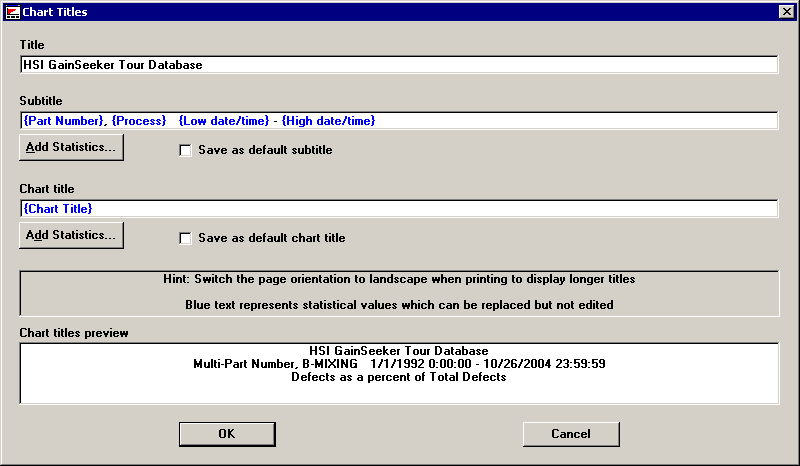Select the {Process} token in Subtitle
Viewport: 800px width, 466px height.
[139, 121]
